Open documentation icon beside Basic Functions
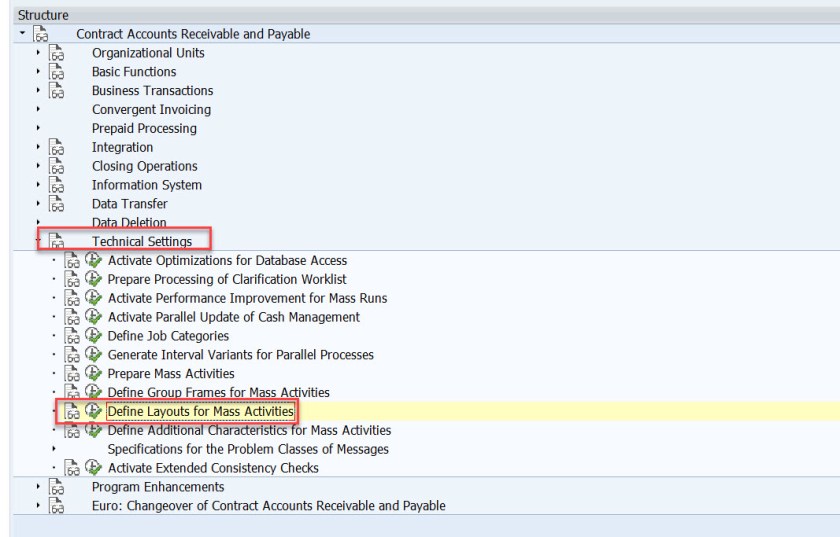 click(x=57, y=72)
